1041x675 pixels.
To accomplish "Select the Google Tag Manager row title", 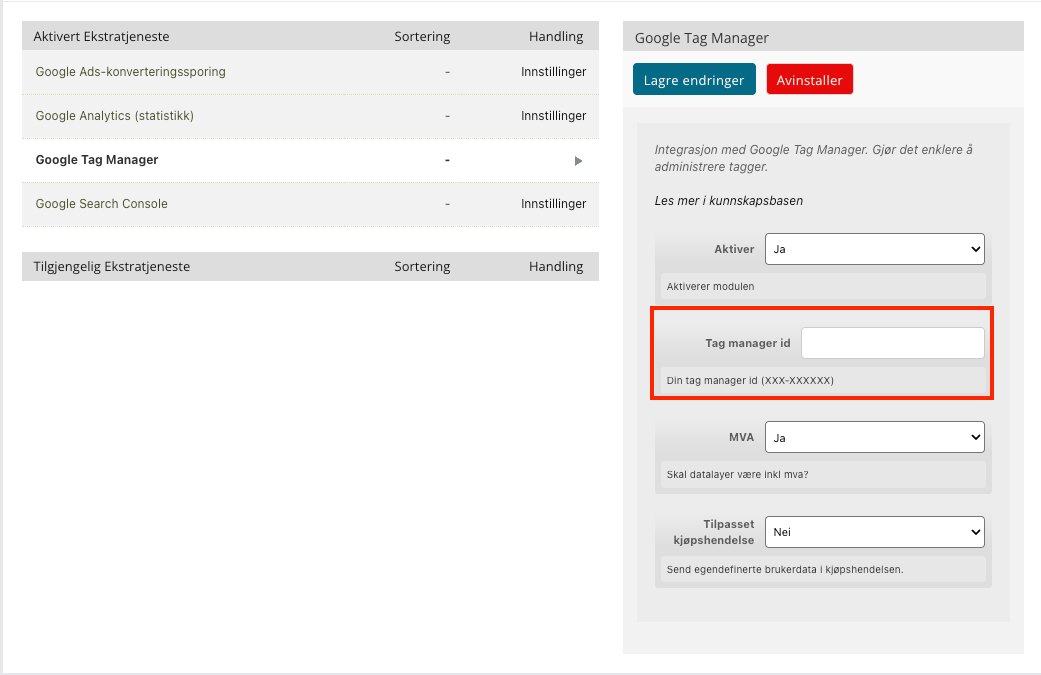I will (97, 160).
